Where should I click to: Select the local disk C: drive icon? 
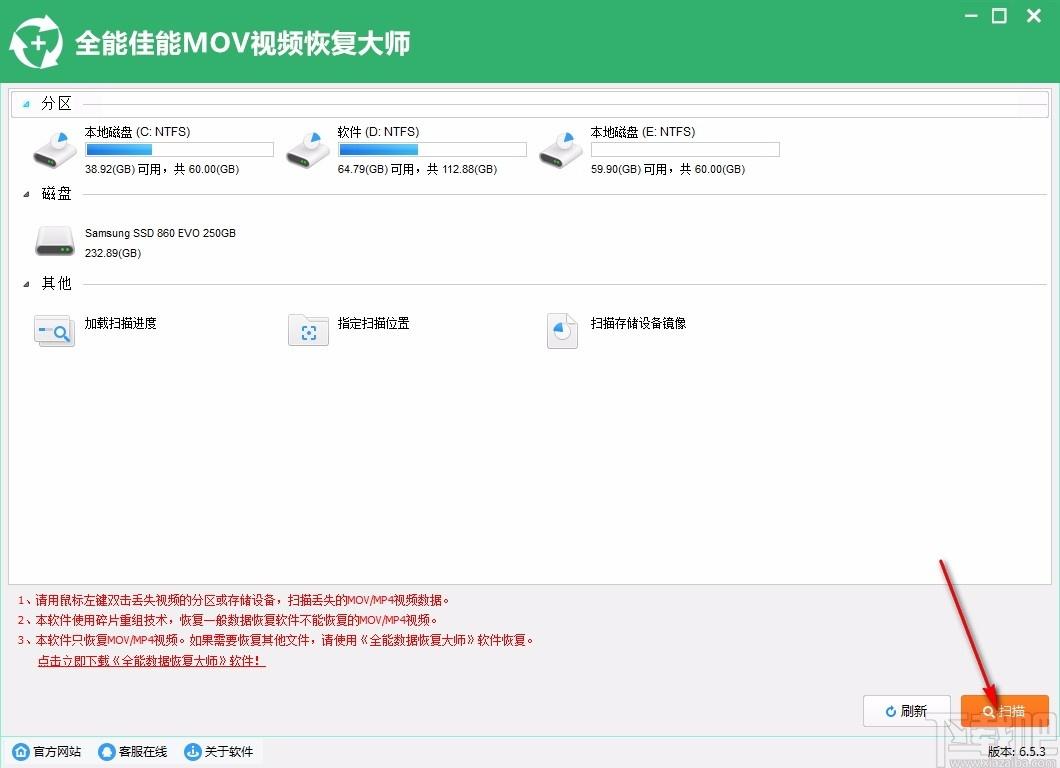coord(55,150)
